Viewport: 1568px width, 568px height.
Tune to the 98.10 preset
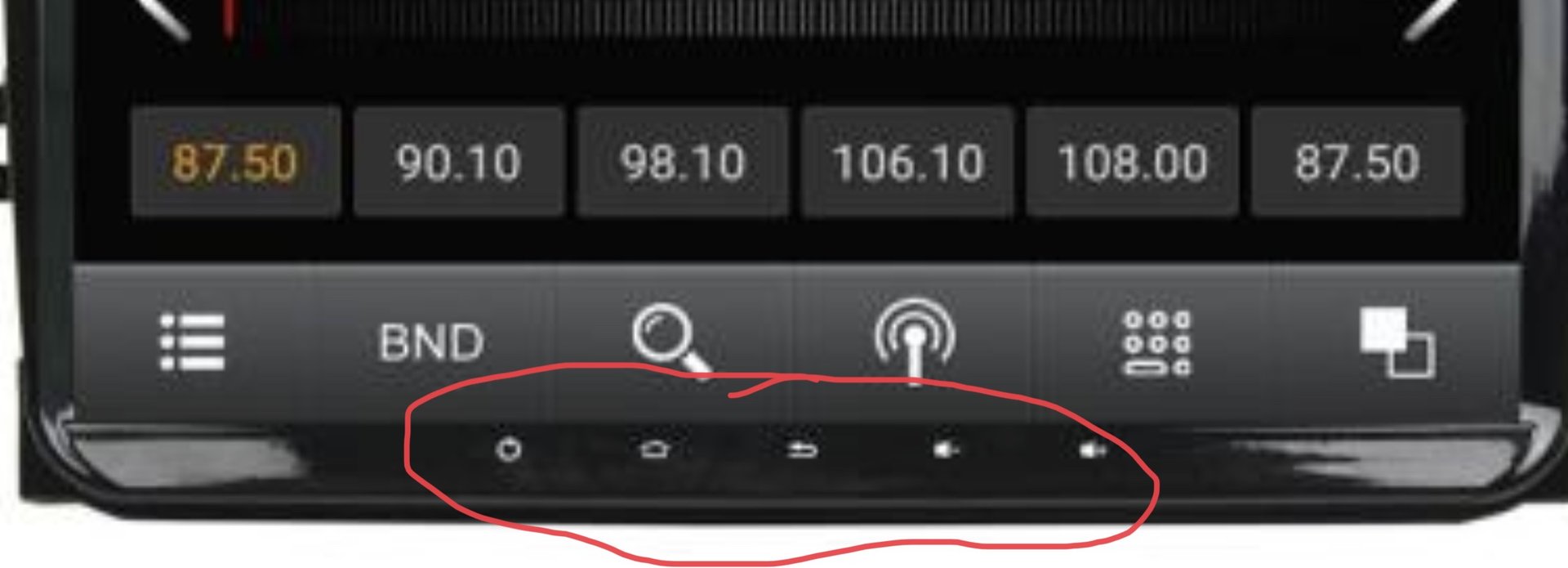683,162
